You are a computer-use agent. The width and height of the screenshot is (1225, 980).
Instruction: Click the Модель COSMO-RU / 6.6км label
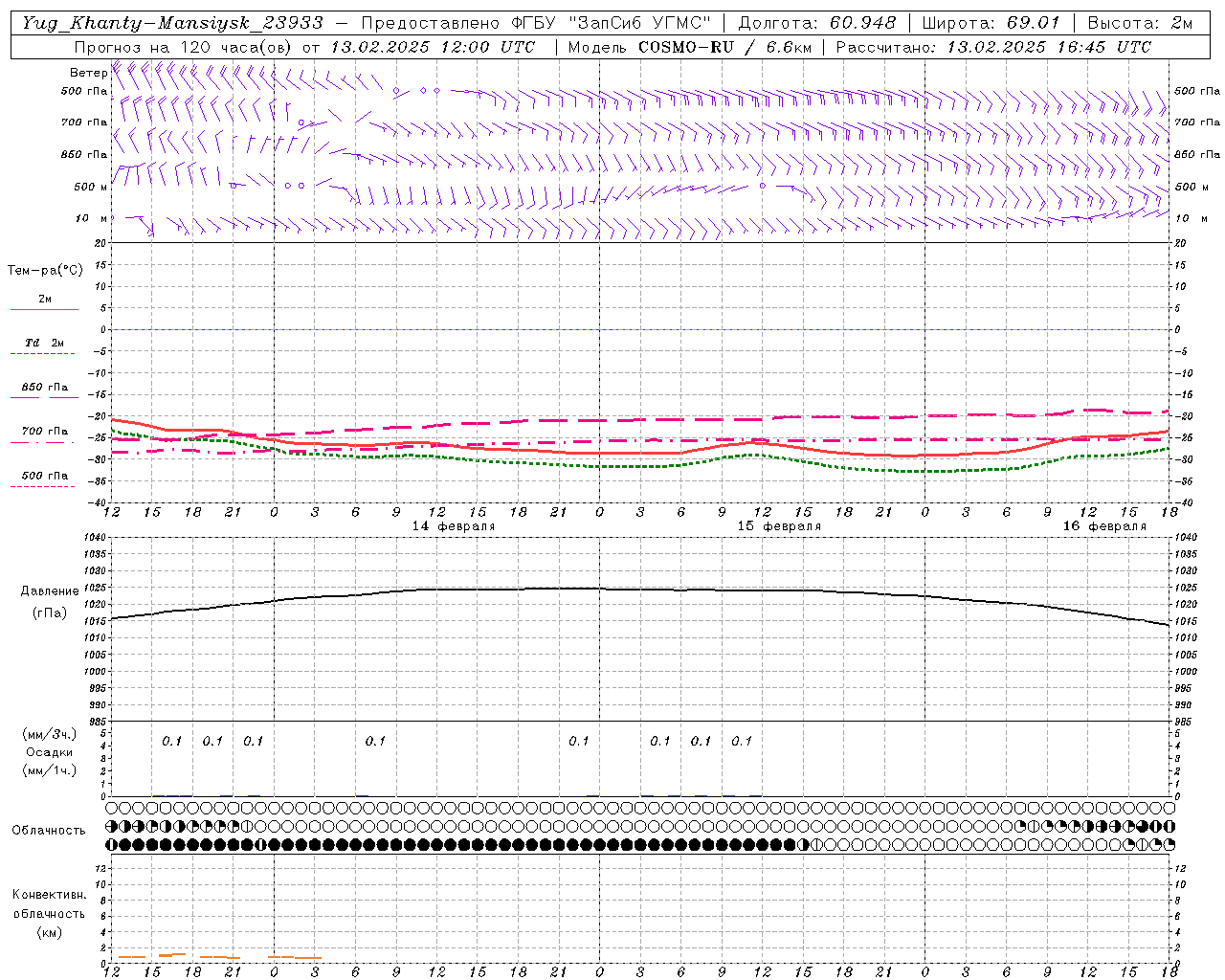pos(690,47)
